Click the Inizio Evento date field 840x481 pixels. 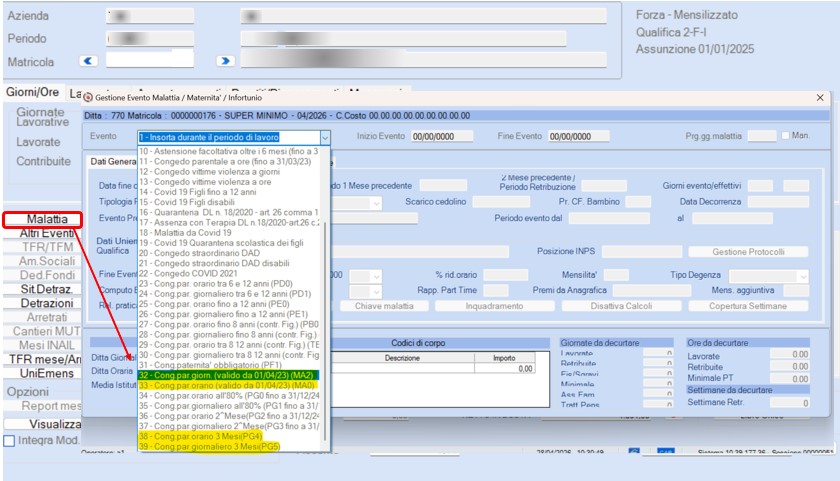point(442,136)
